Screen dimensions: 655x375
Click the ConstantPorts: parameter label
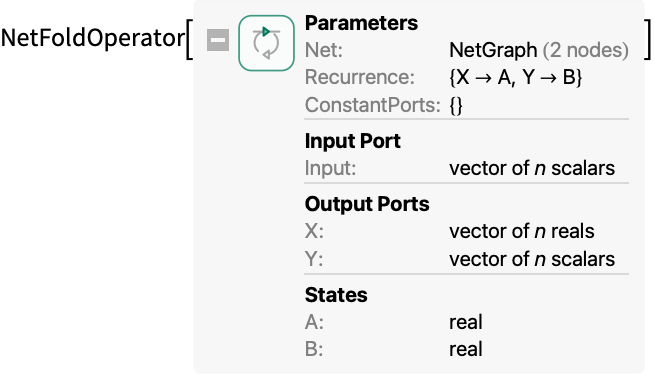point(373,105)
